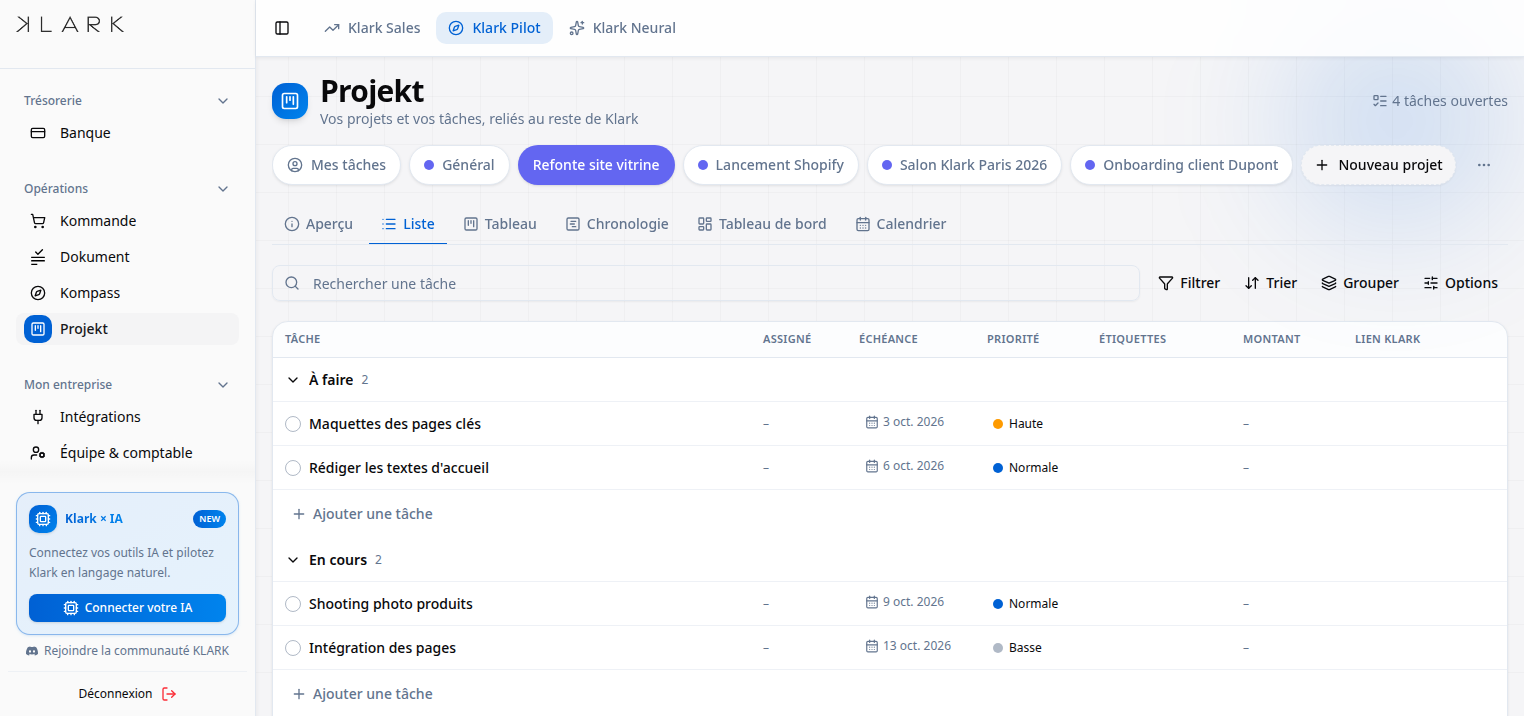
Task: Click the KLARK logo
Action: pos(70,25)
